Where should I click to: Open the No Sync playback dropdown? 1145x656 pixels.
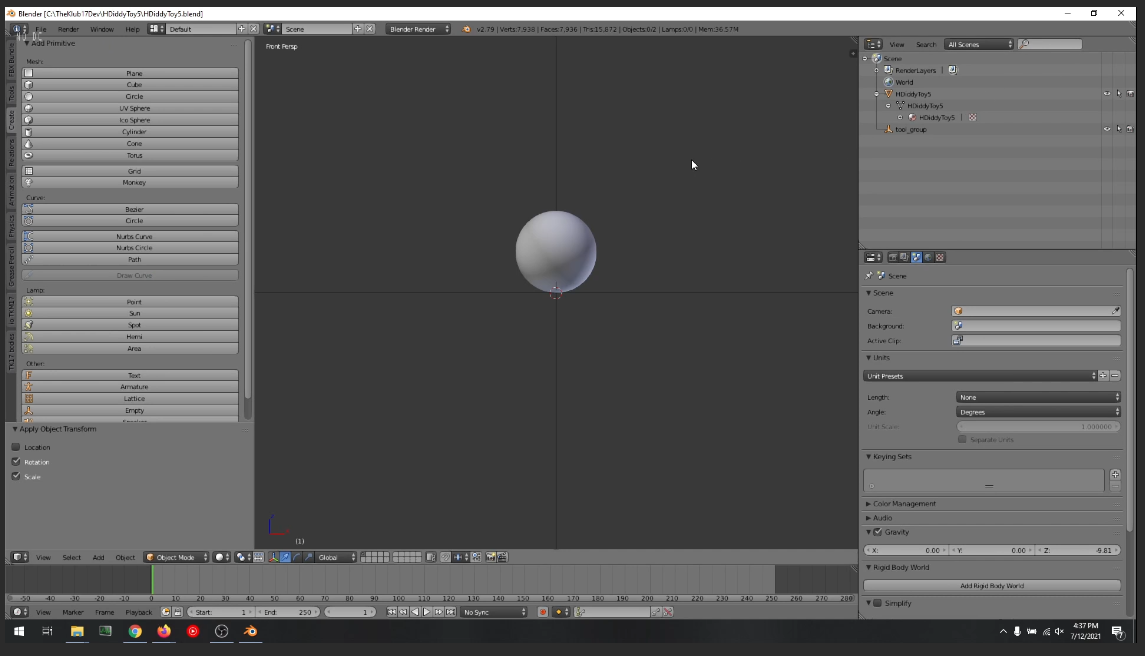(x=494, y=612)
